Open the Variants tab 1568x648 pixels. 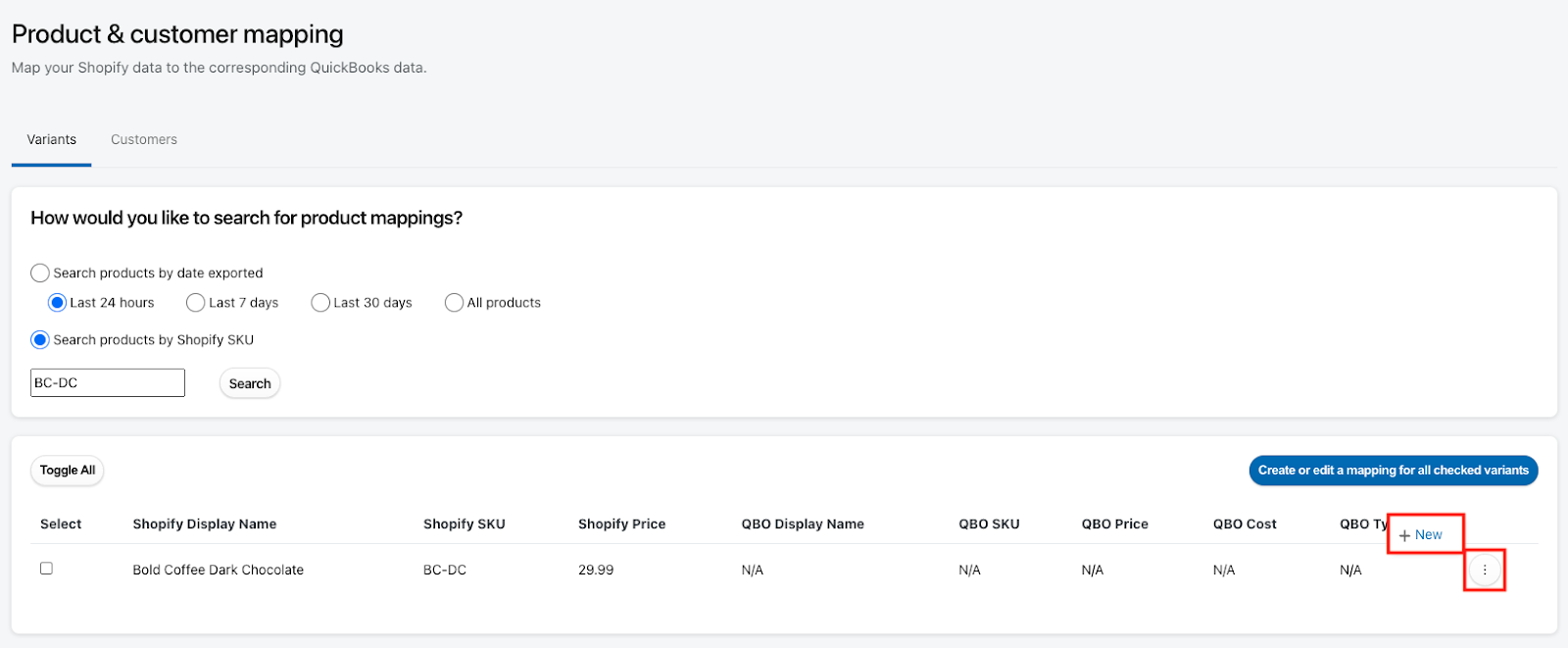point(52,140)
